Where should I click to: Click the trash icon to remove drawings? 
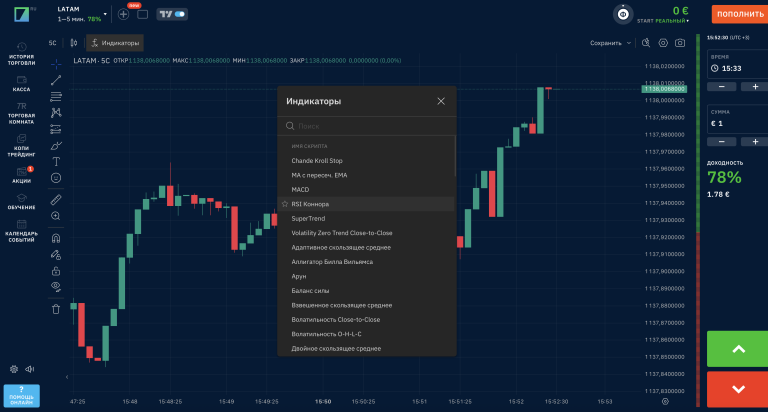tap(56, 309)
